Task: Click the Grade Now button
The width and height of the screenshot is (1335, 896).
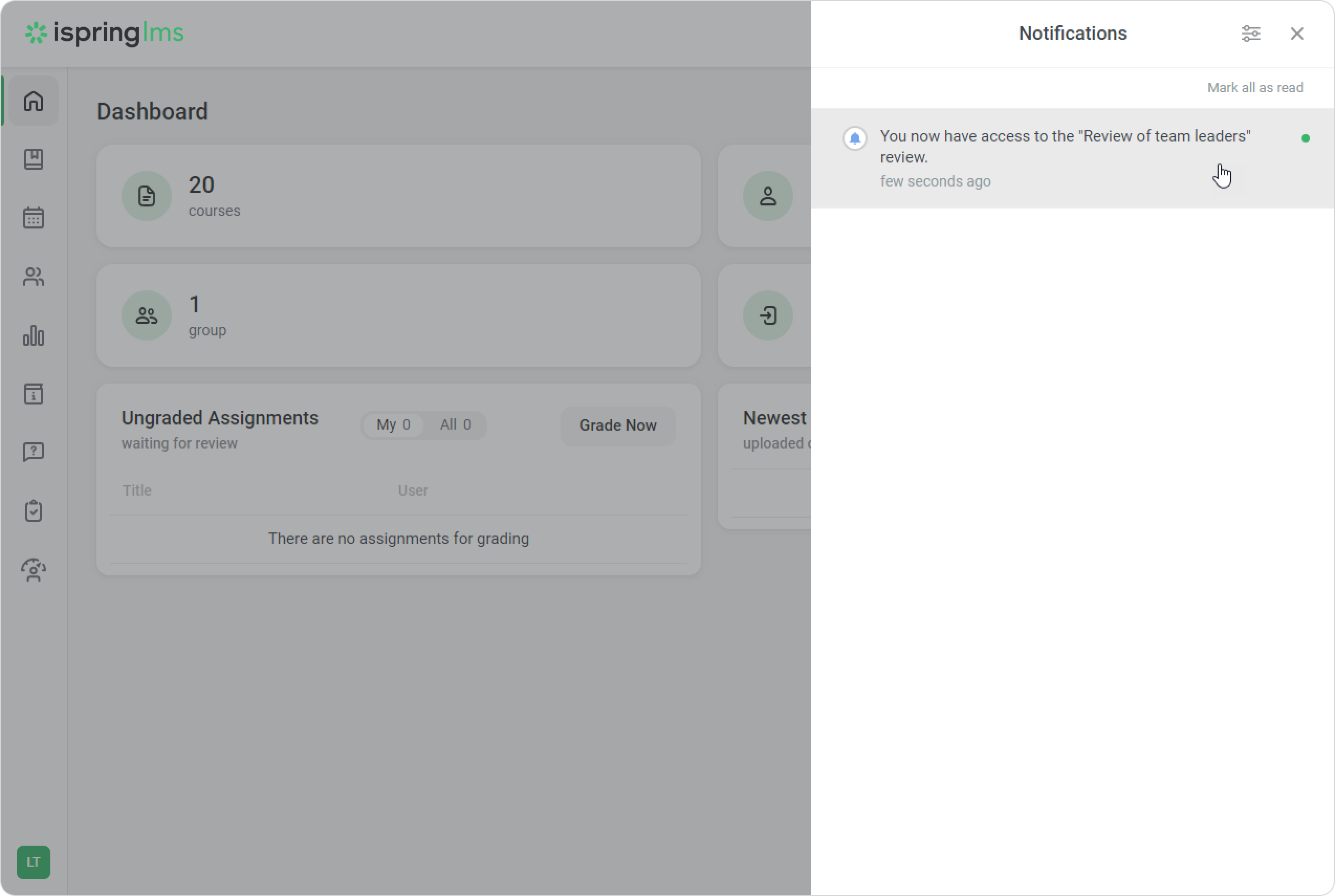Action: tap(618, 425)
